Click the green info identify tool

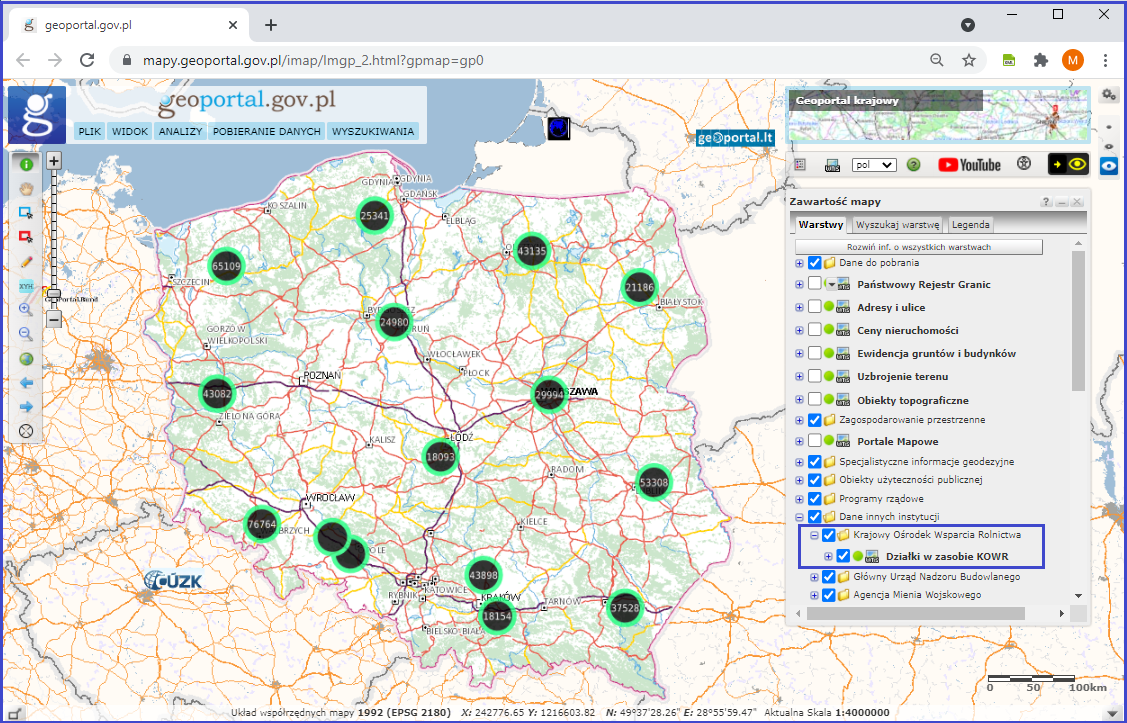tap(26, 164)
